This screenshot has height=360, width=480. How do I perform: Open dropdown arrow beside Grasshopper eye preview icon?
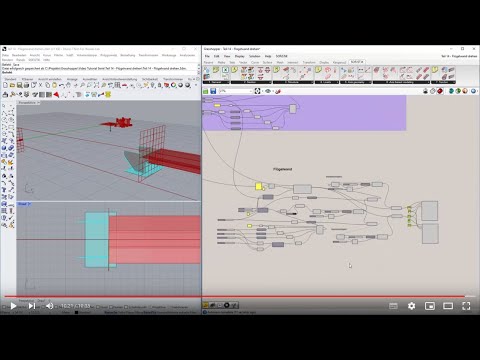tap(272, 91)
